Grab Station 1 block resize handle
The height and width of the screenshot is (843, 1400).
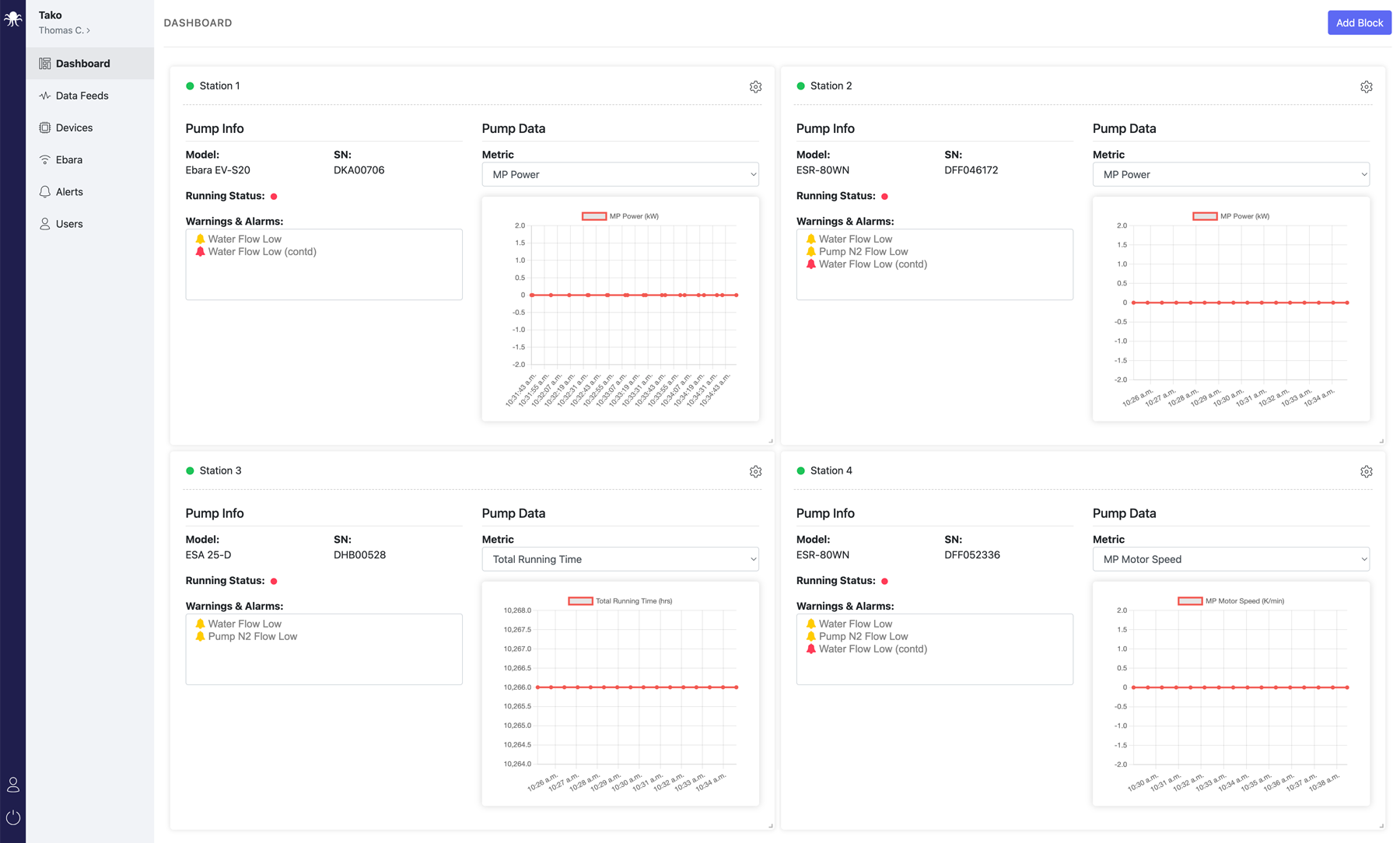(x=770, y=441)
